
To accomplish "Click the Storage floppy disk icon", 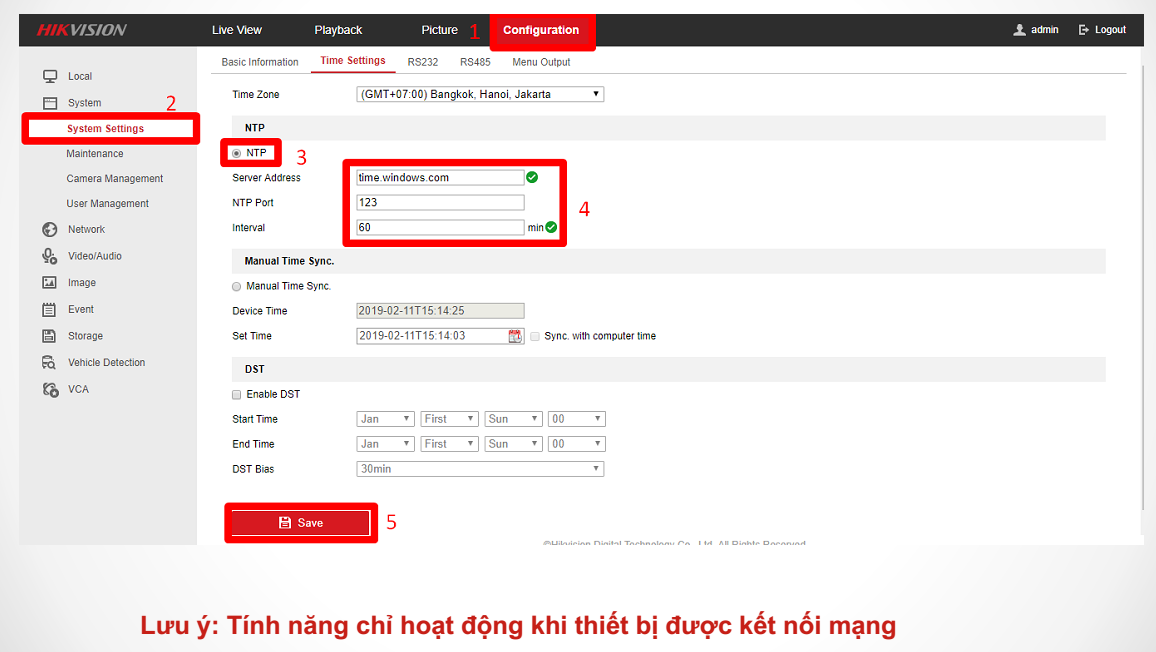I will [49, 336].
